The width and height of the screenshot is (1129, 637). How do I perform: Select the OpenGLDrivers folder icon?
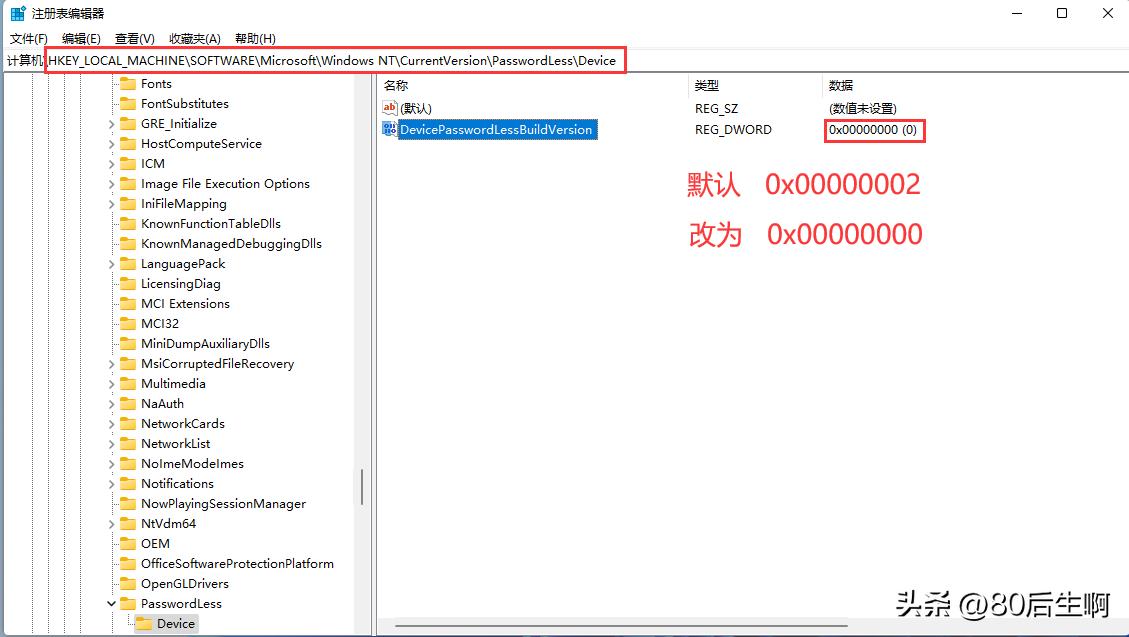coord(130,583)
